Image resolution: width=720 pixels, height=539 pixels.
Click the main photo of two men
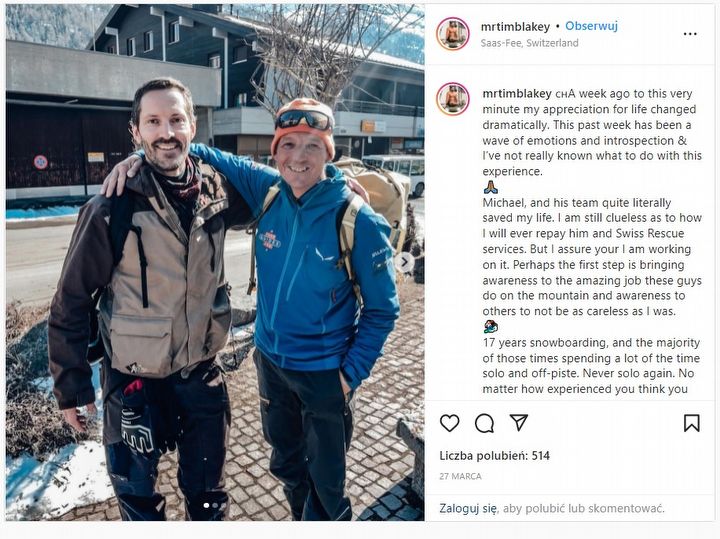(x=215, y=262)
